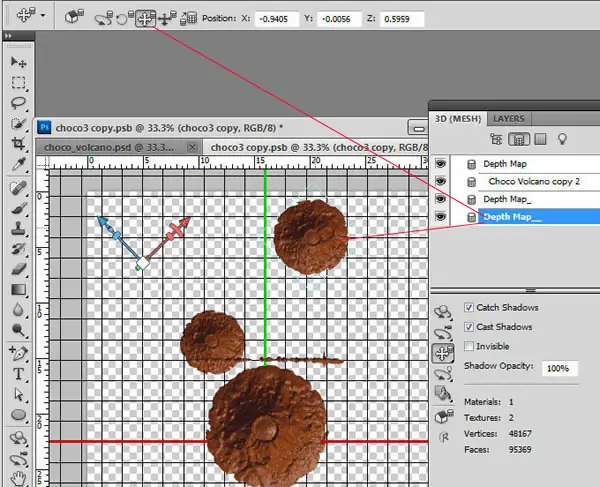Expand the collapsed toolbox arrows

[8, 36]
